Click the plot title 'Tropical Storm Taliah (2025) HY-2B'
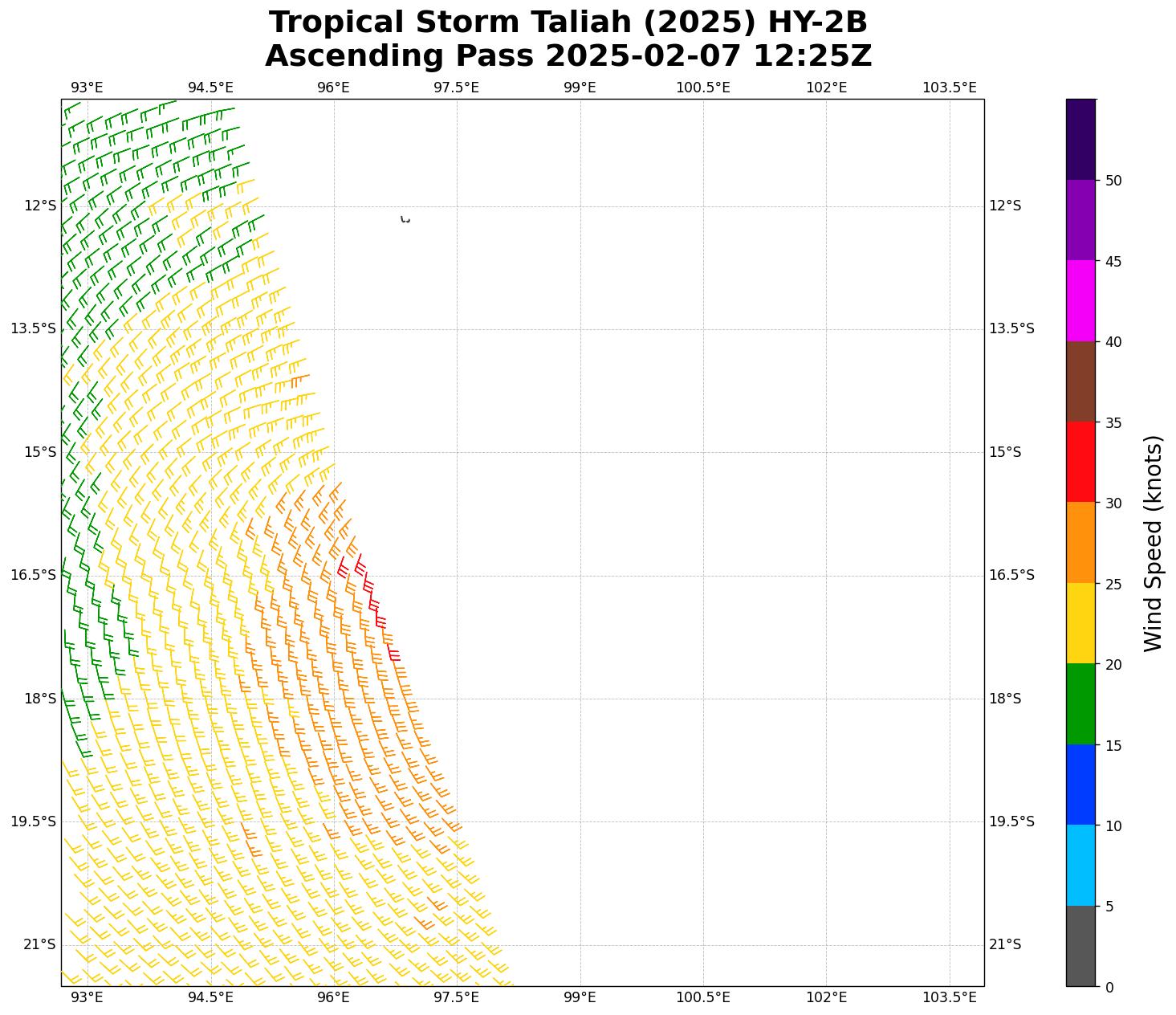Viewport: 1176px width, 1015px height. pyautogui.click(x=568, y=22)
